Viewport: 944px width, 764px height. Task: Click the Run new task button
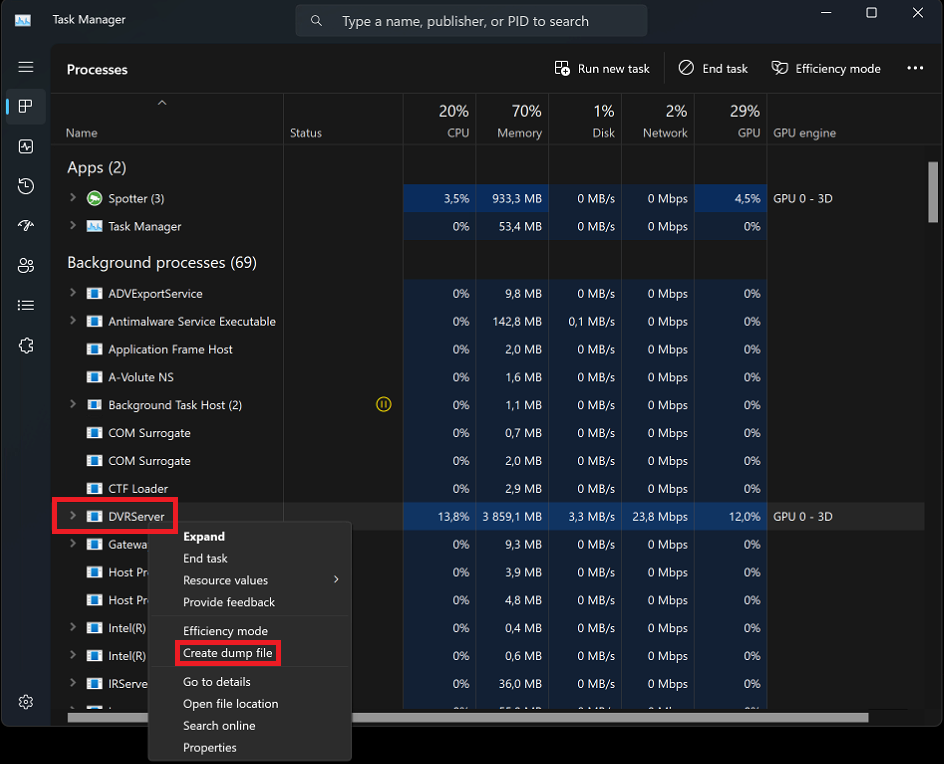(602, 68)
